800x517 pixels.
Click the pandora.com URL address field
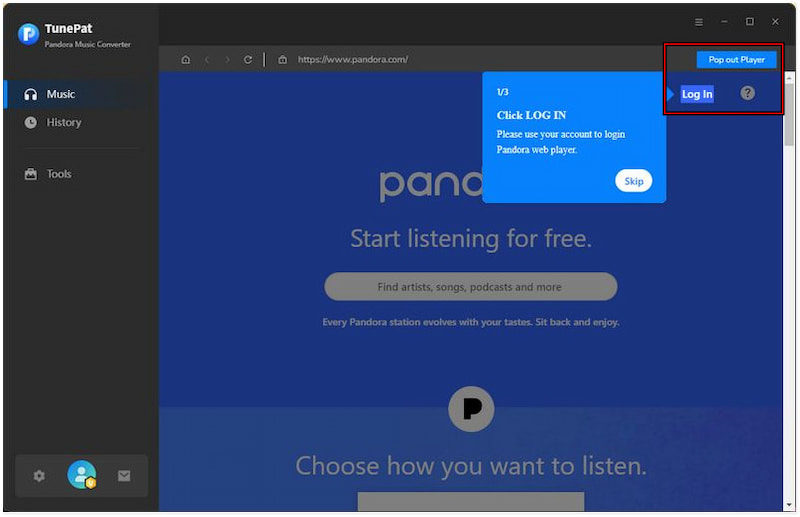(x=353, y=60)
